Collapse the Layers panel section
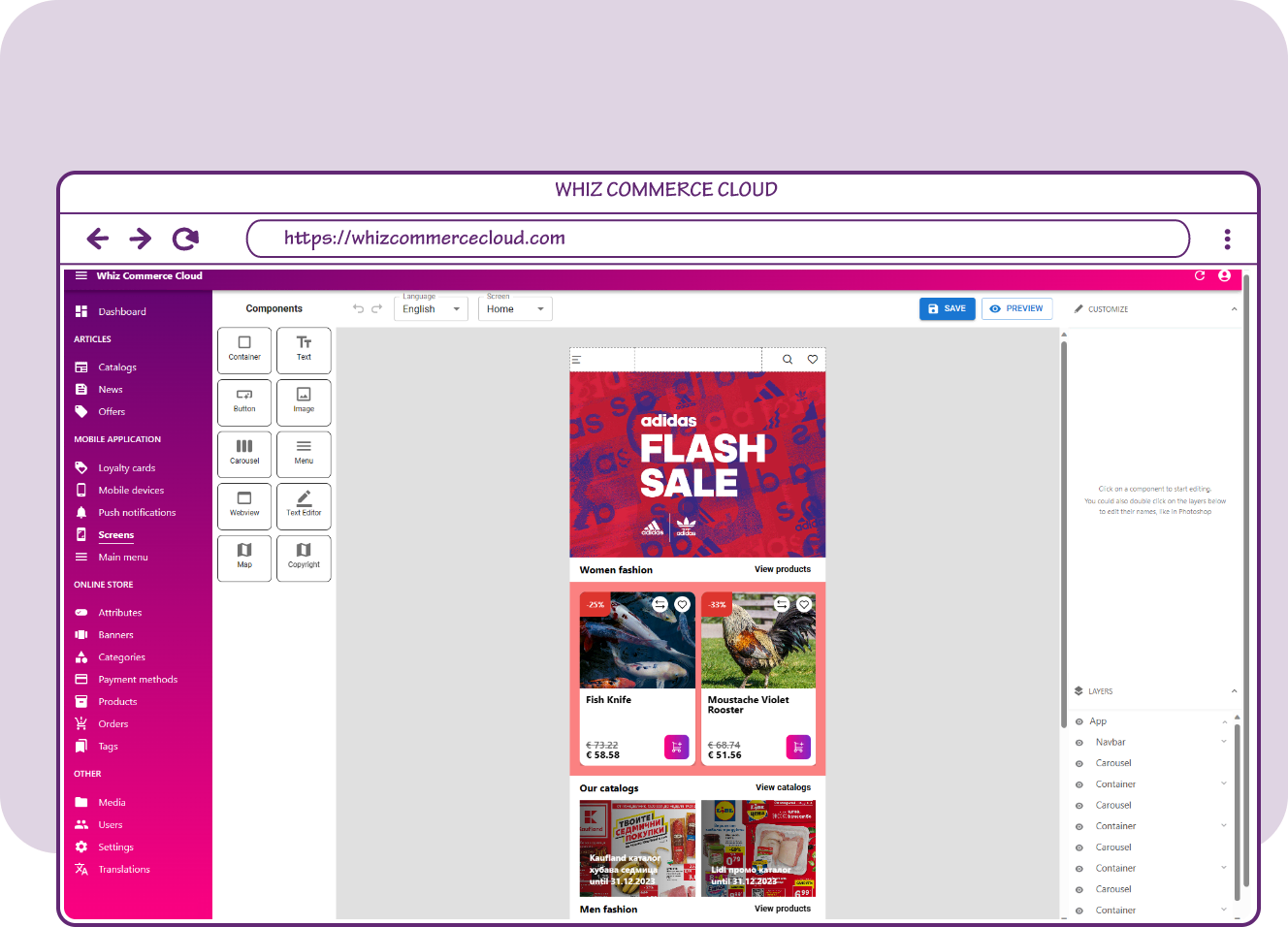The image size is (1288, 927). tap(1234, 691)
